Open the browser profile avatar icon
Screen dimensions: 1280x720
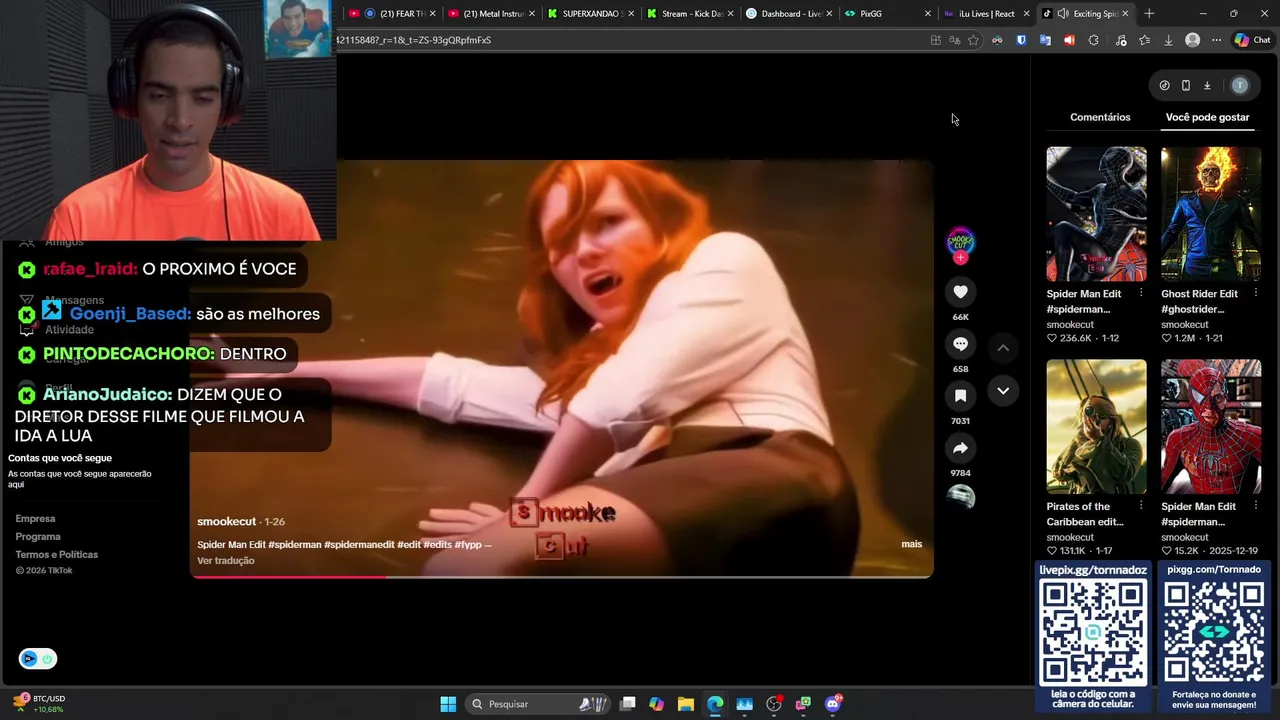point(1192,40)
